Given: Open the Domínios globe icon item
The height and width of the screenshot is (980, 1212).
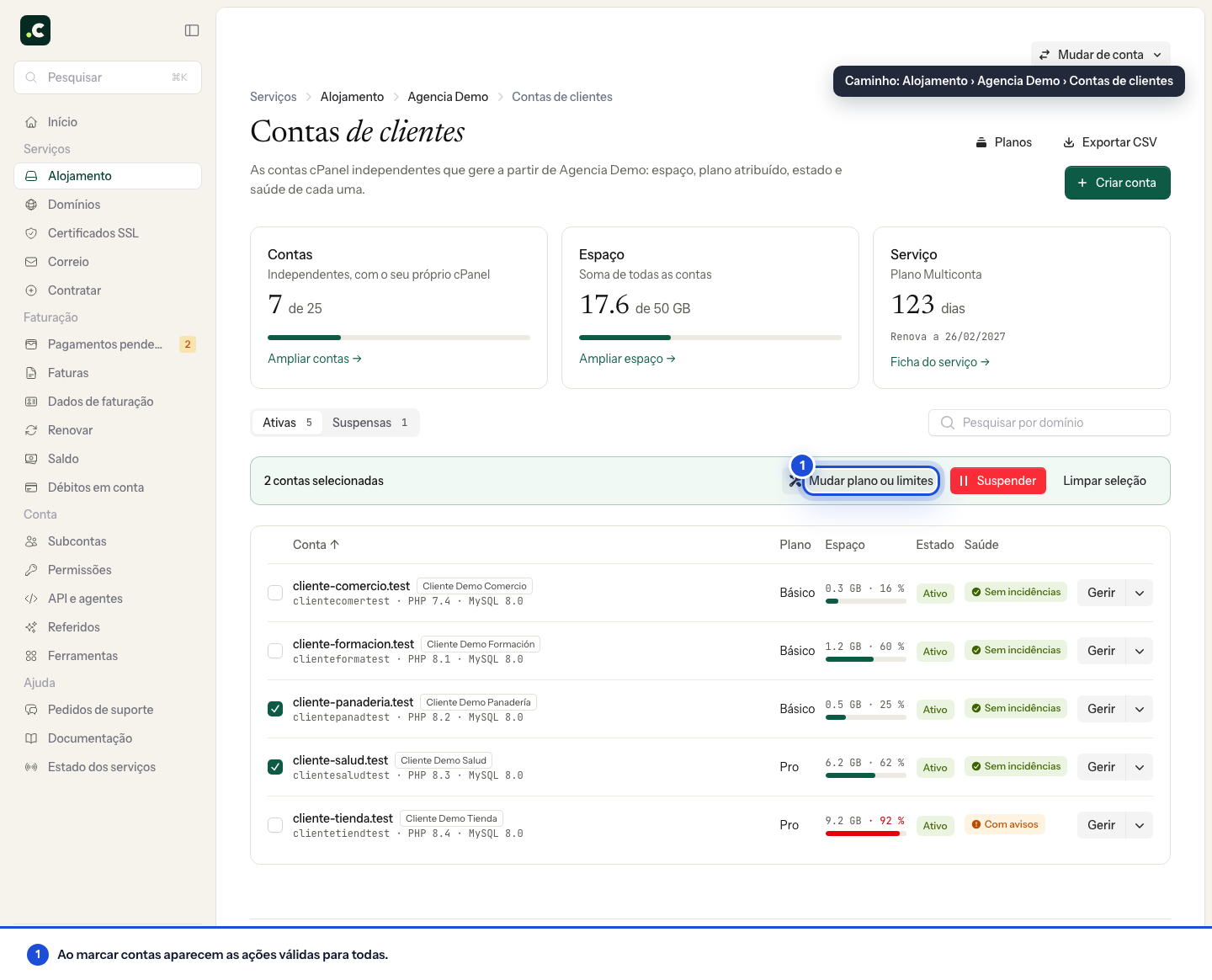Looking at the screenshot, I should click(x=31, y=205).
